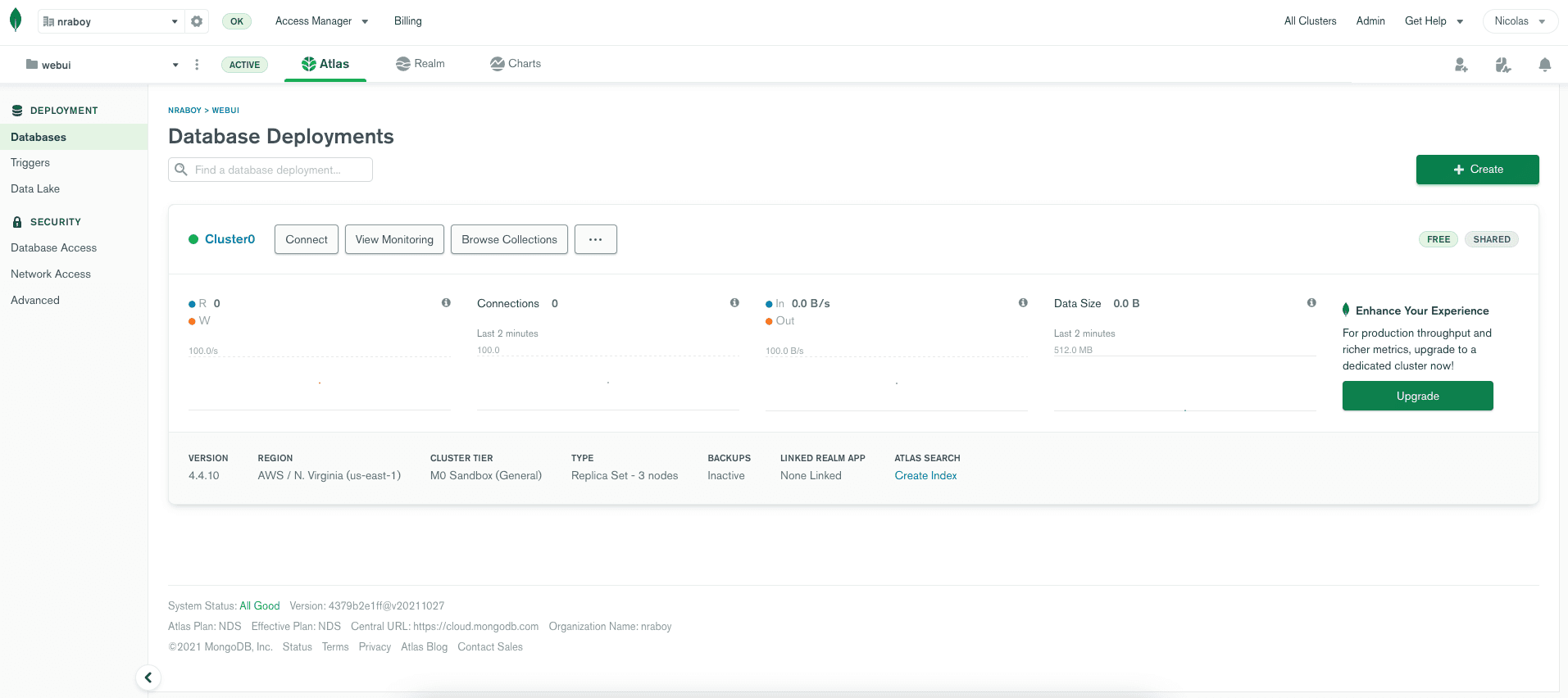Image resolution: width=1568 pixels, height=698 pixels.
Task: Open organization settings gear icon
Action: coord(197,21)
